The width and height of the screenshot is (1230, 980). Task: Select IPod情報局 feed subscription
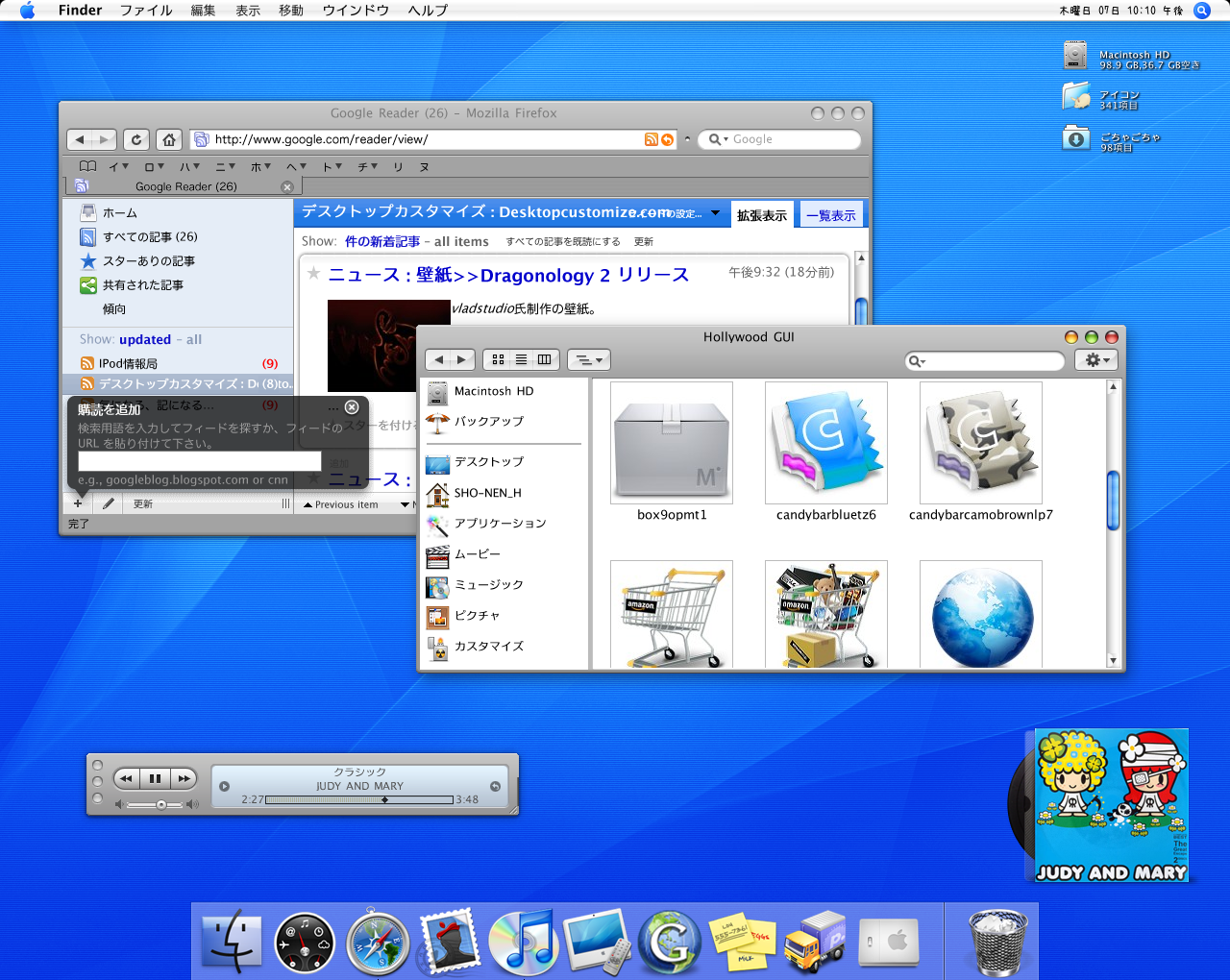pyautogui.click(x=128, y=363)
